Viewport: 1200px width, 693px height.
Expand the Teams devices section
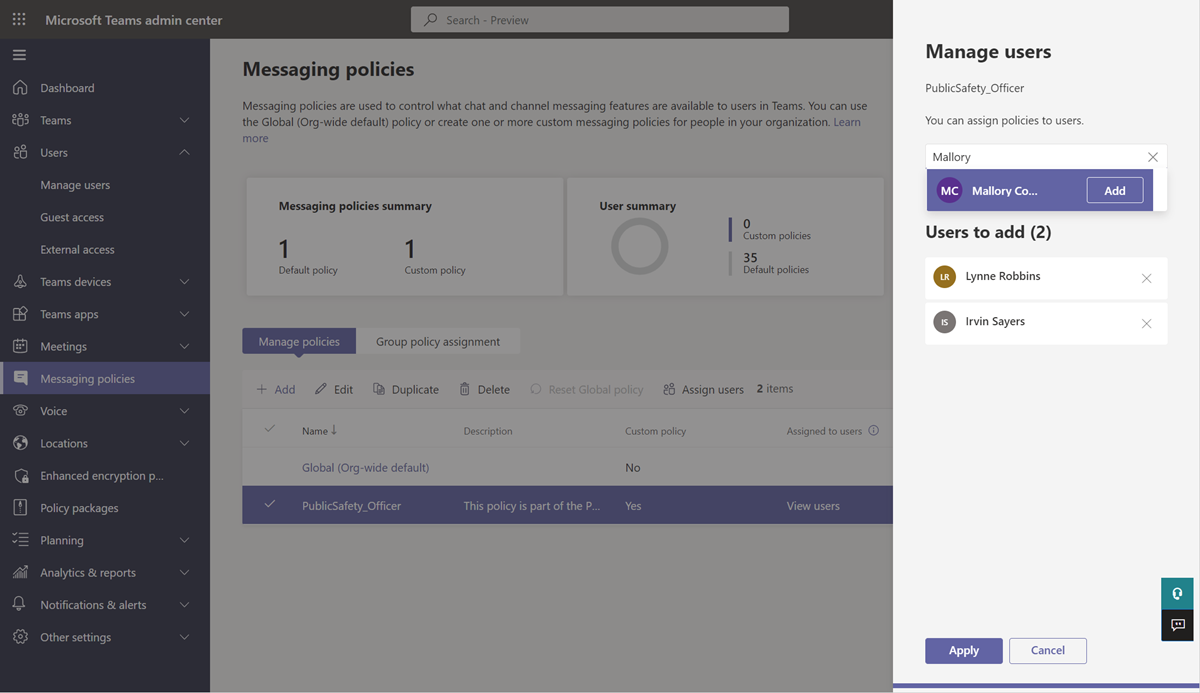click(x=184, y=282)
